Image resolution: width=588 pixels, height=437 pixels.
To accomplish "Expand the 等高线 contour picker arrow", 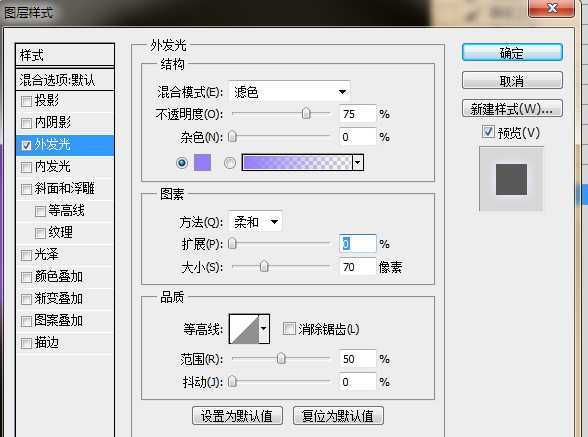I will point(264,329).
